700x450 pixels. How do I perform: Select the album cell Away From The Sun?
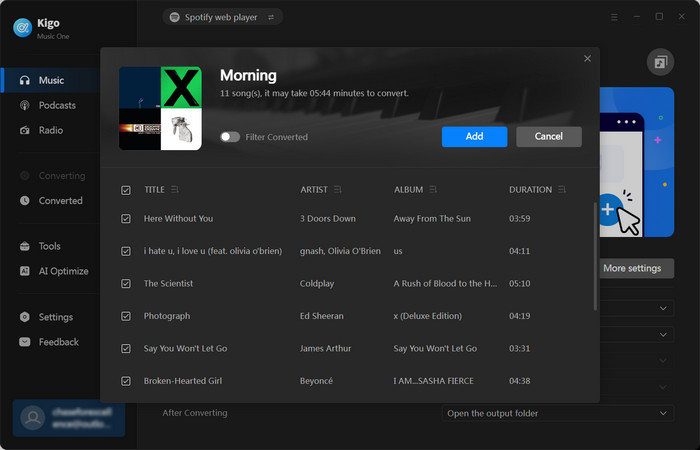point(432,219)
